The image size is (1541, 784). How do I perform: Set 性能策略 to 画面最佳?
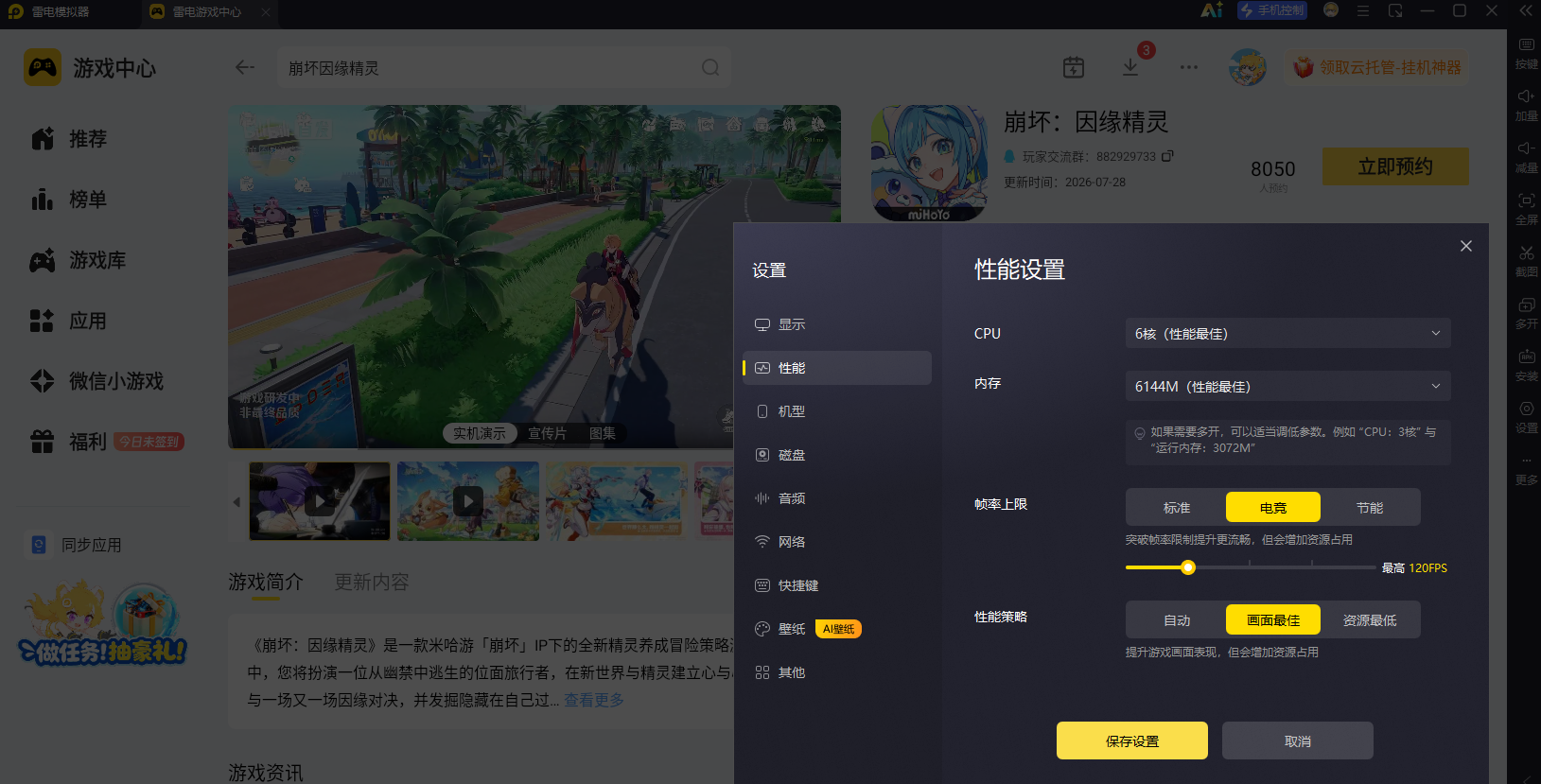(x=1273, y=620)
